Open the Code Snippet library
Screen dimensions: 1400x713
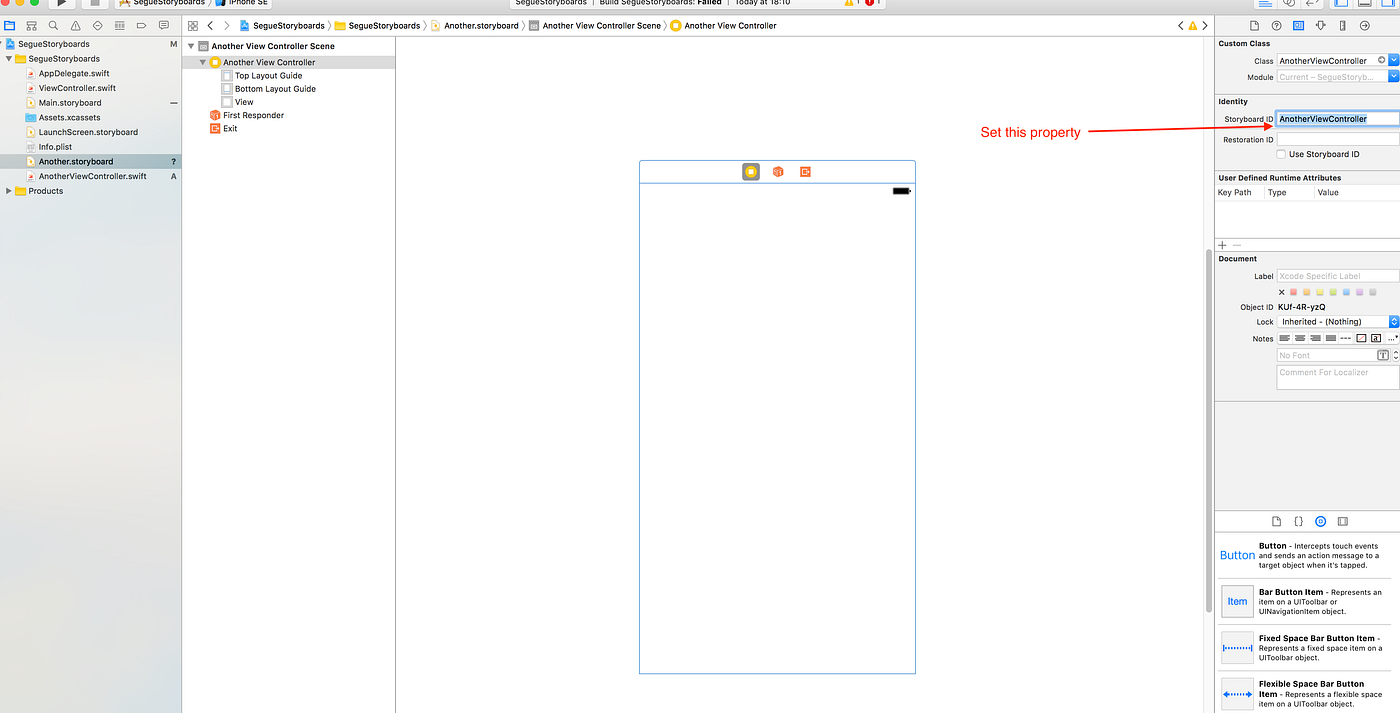1298,521
